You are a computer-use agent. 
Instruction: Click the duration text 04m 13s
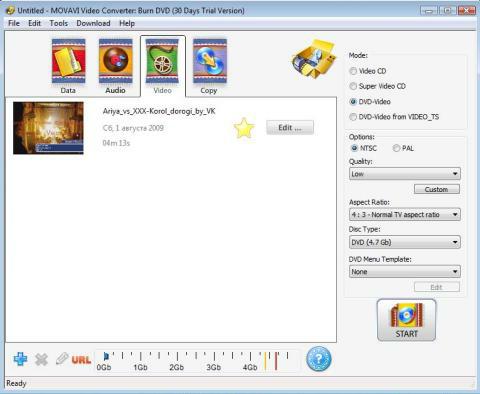[116, 143]
